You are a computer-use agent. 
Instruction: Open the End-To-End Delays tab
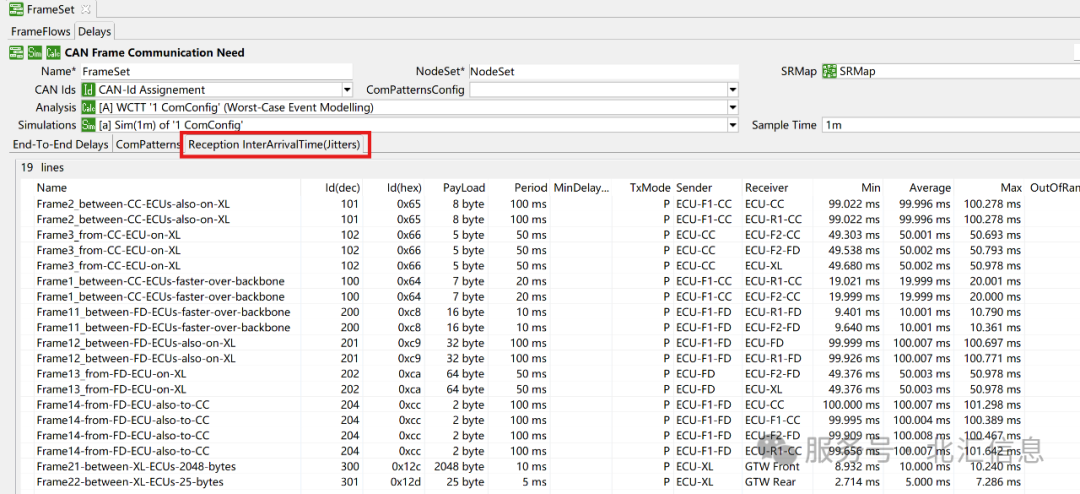click(x=60, y=145)
